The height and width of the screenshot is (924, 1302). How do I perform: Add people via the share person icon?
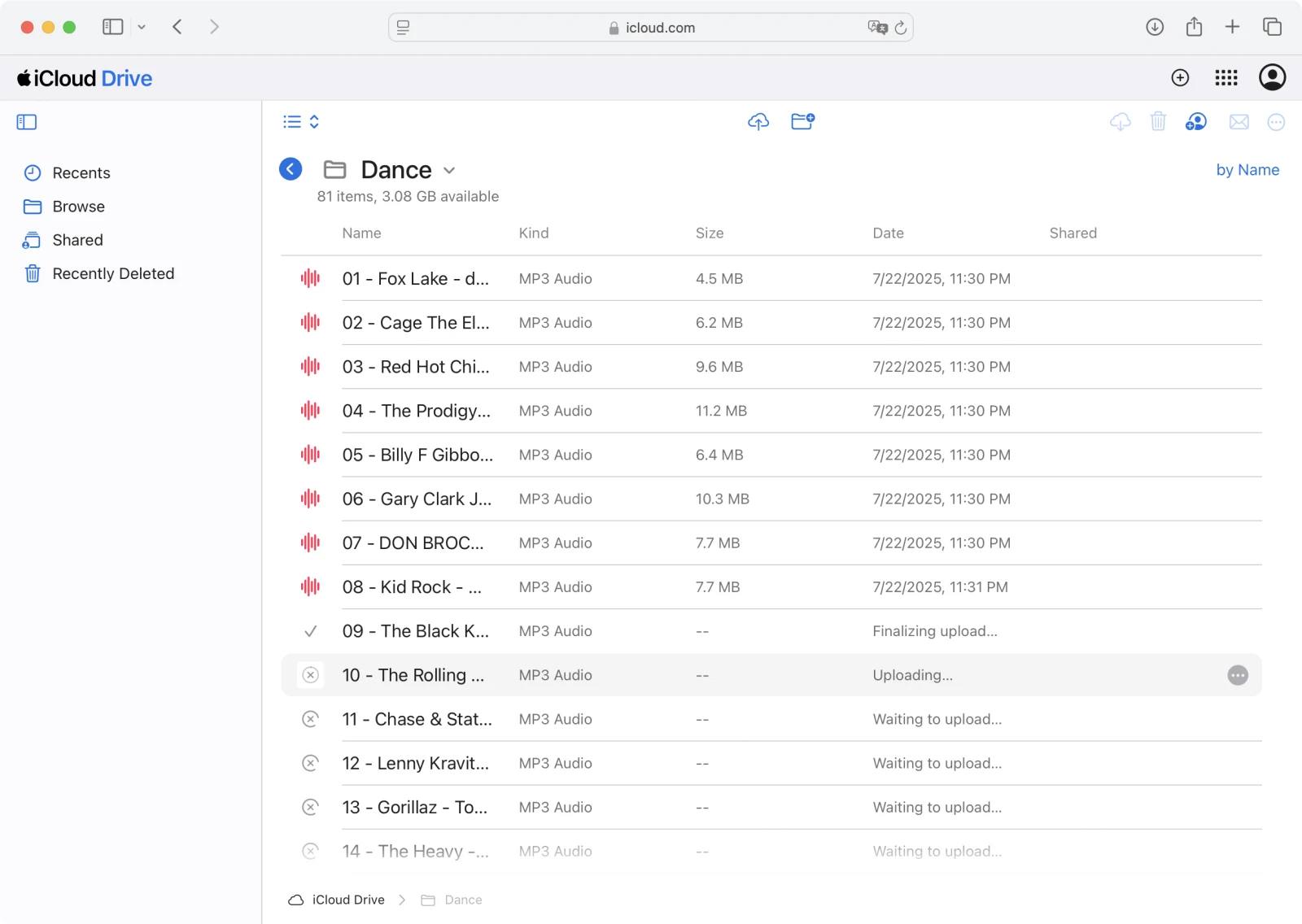(x=1196, y=121)
